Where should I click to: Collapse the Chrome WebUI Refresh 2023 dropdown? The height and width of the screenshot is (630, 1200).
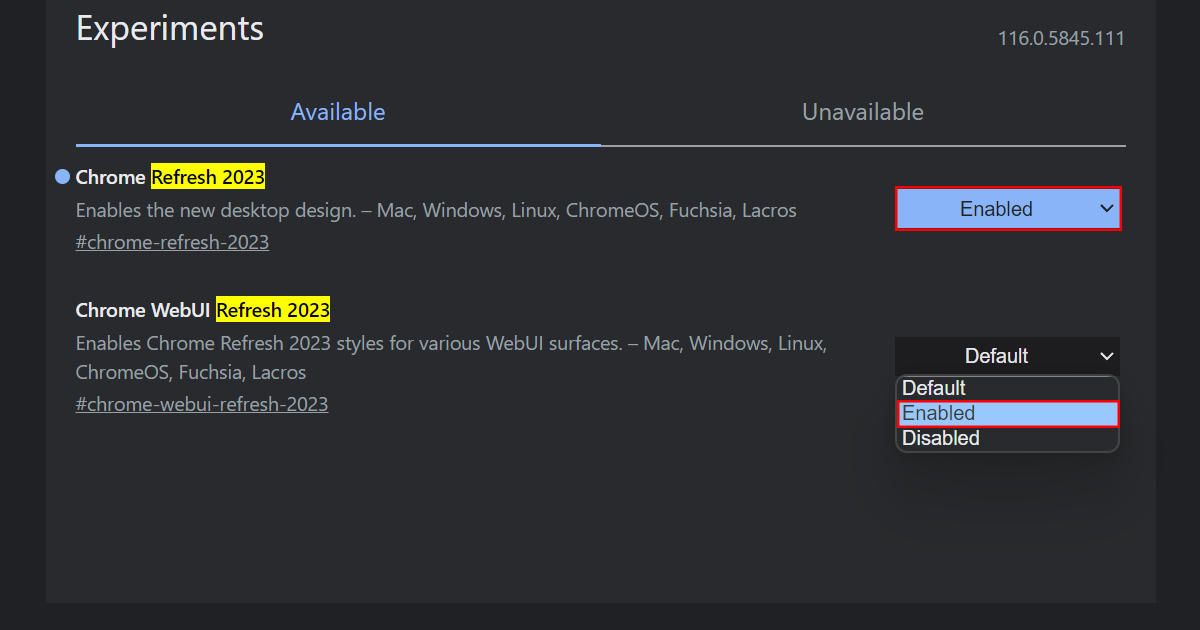point(1007,356)
